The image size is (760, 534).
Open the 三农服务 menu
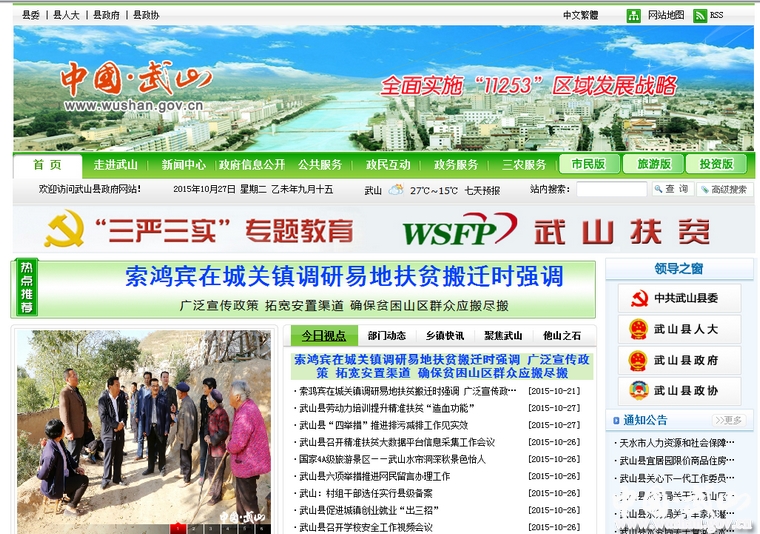[524, 165]
